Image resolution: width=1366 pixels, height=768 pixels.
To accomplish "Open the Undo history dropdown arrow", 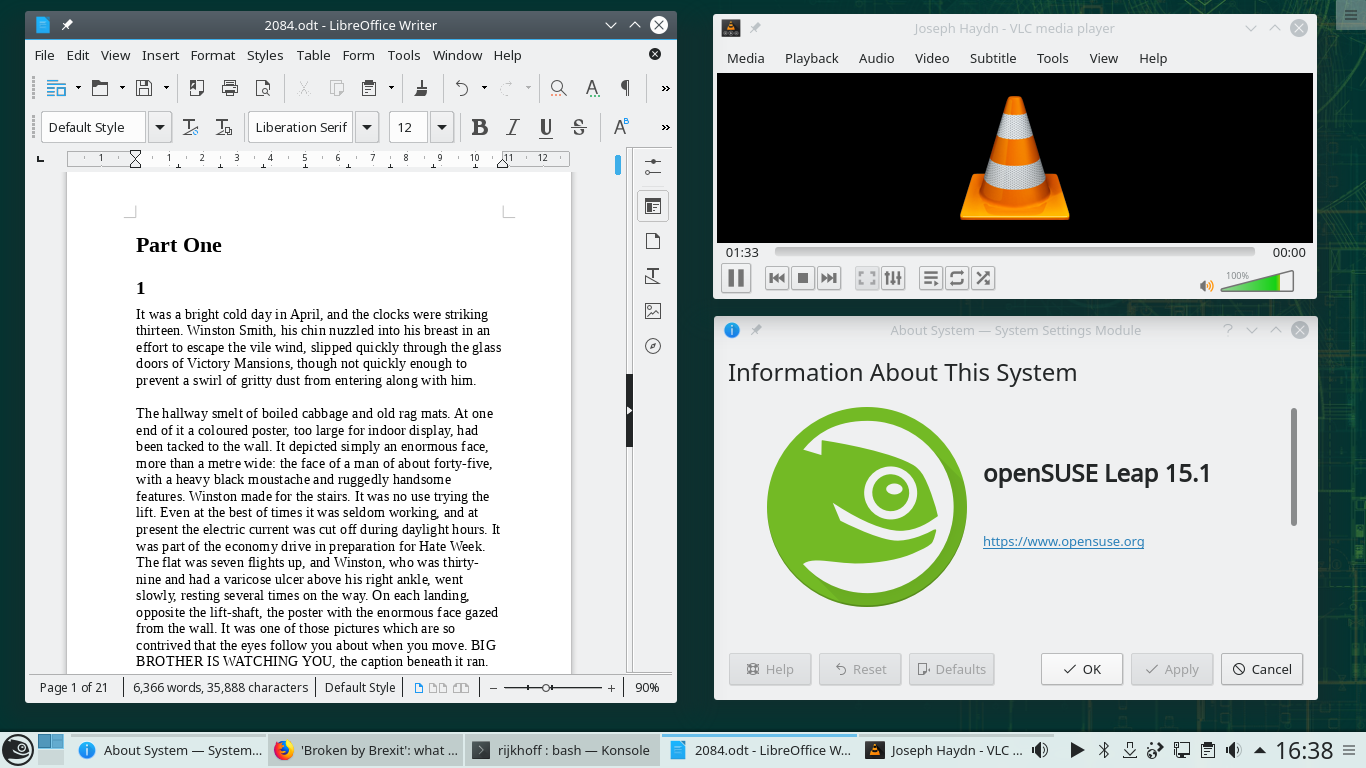I will click(484, 88).
